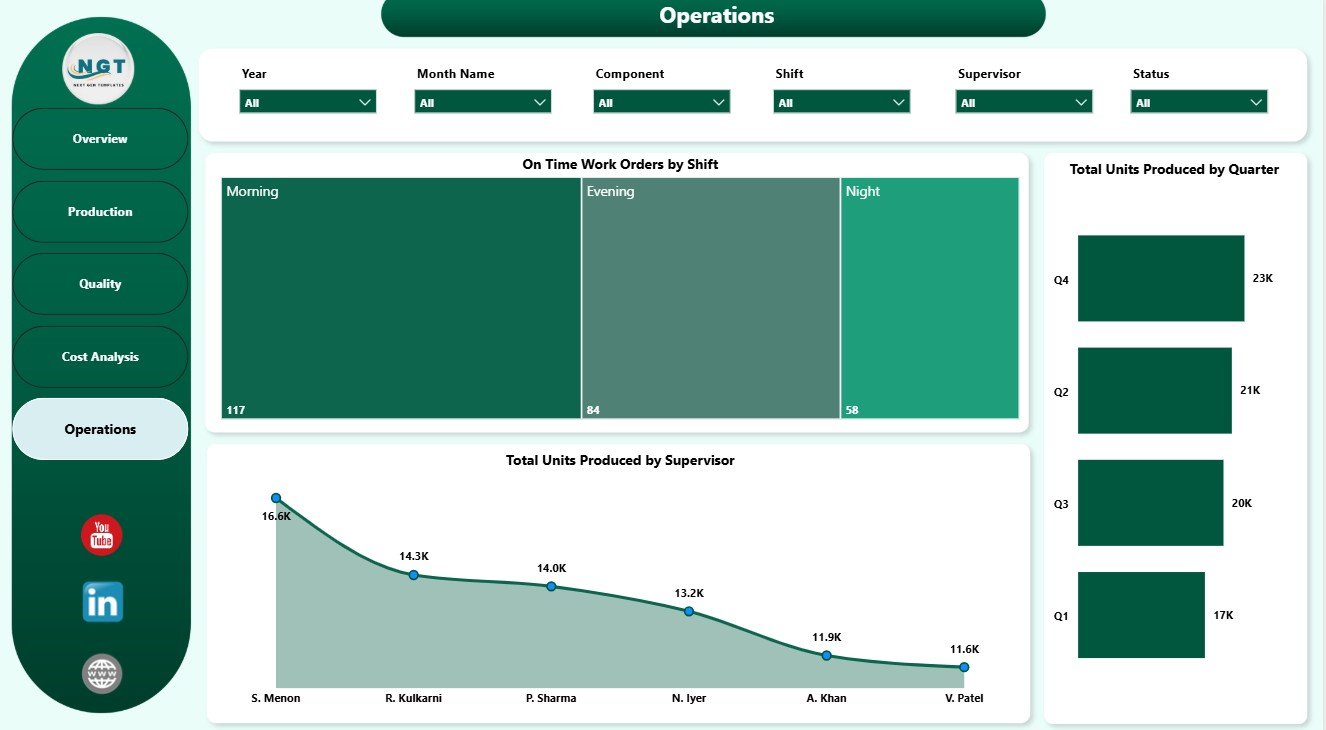Select the Evening treemap block
This screenshot has width=1326, height=730.
(711, 298)
